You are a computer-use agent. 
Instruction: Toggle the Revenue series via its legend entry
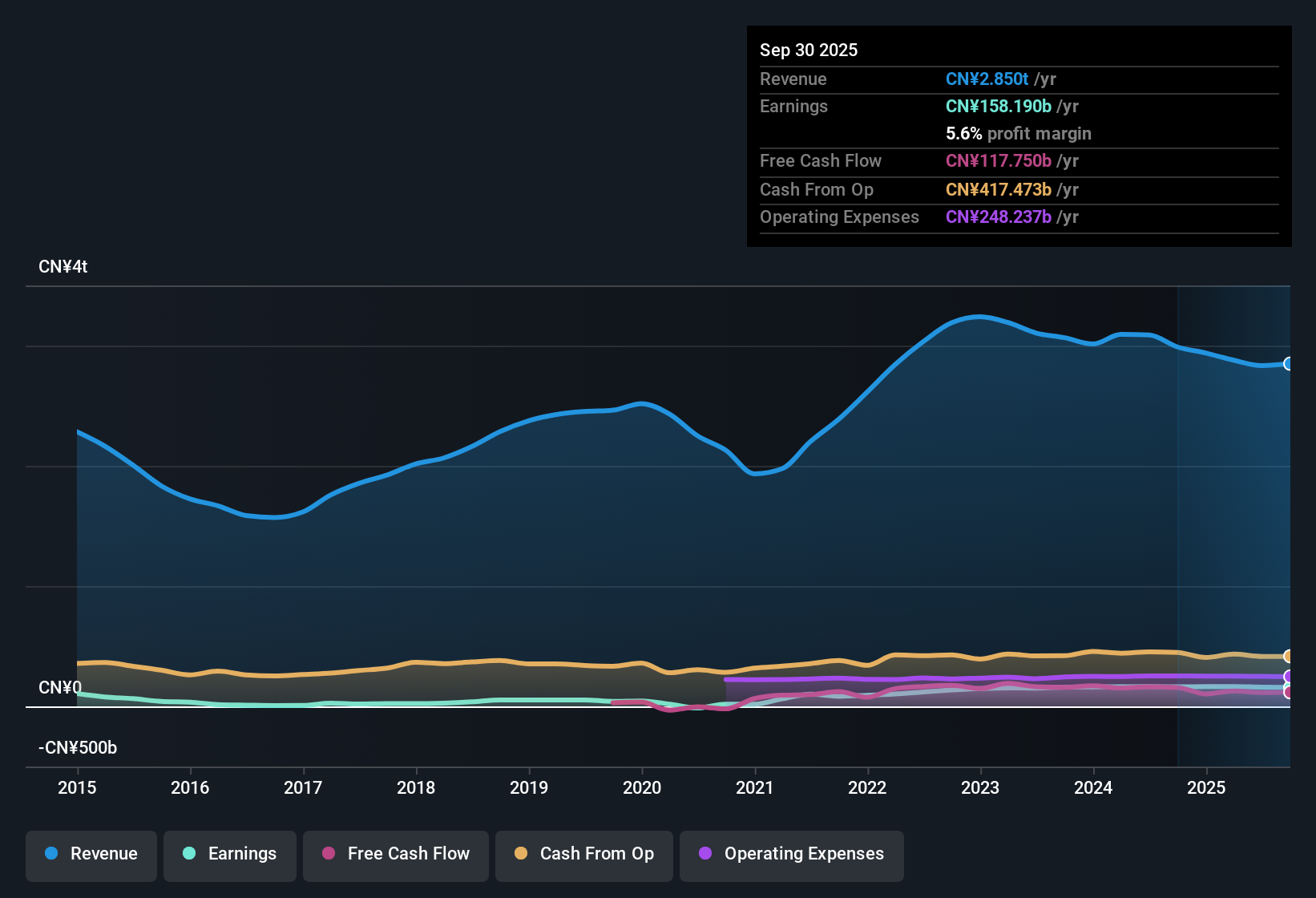point(103,854)
